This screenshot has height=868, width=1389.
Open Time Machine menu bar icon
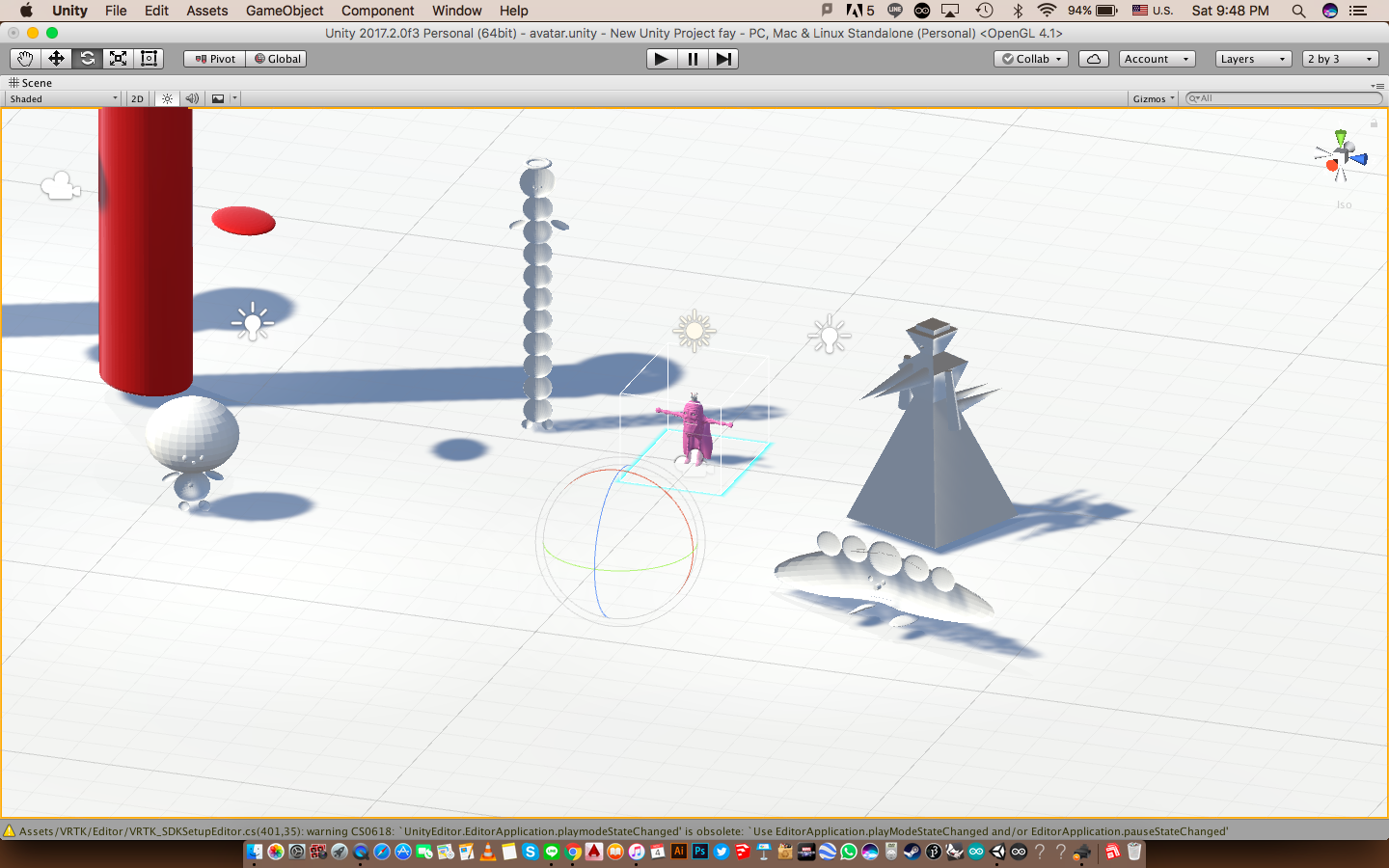pos(984,11)
